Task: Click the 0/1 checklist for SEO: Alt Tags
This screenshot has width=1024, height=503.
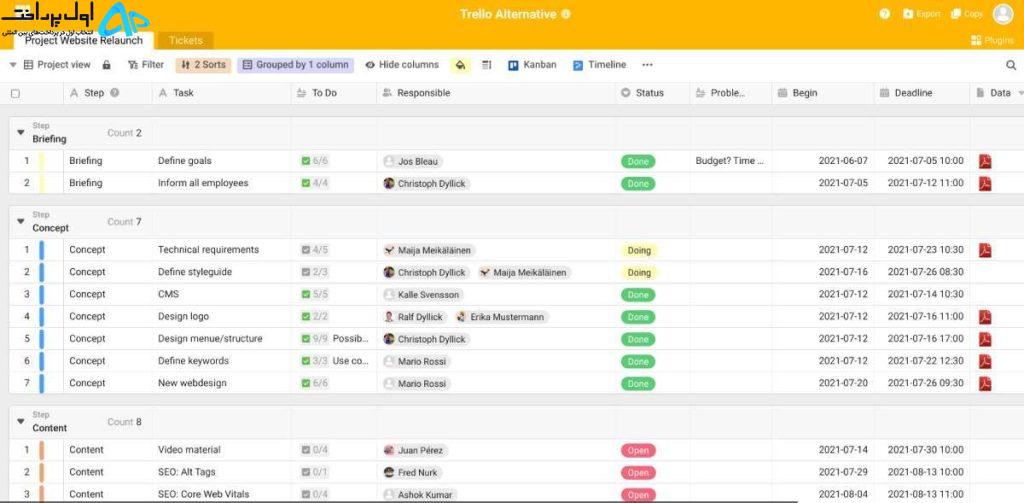Action: [314, 472]
